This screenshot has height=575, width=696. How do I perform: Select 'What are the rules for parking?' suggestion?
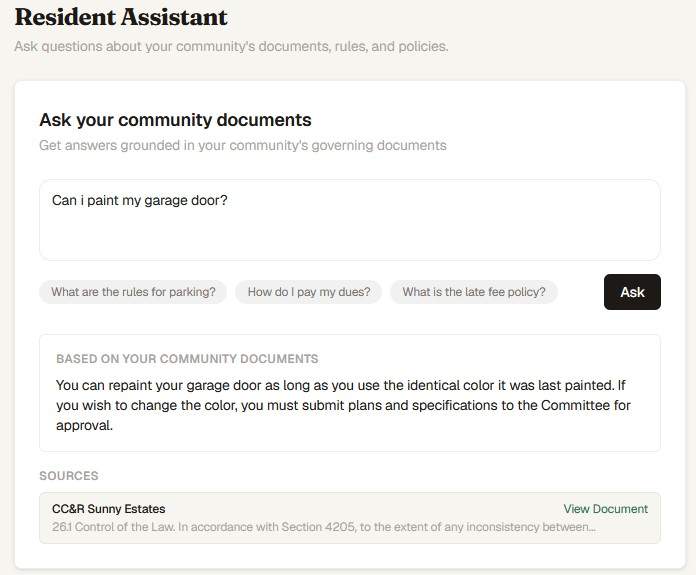(133, 292)
